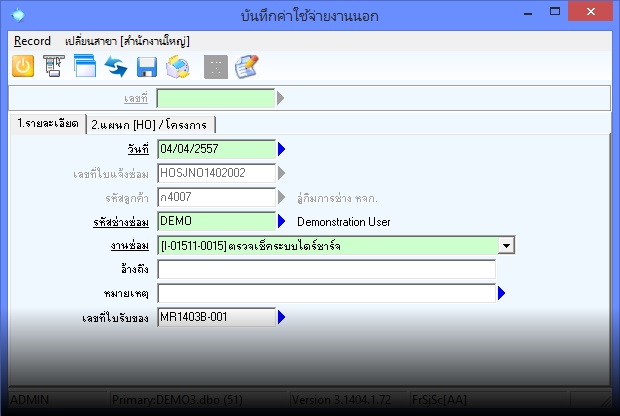Click the blue refresh arrows icon
620x416 pixels.
click(116, 66)
